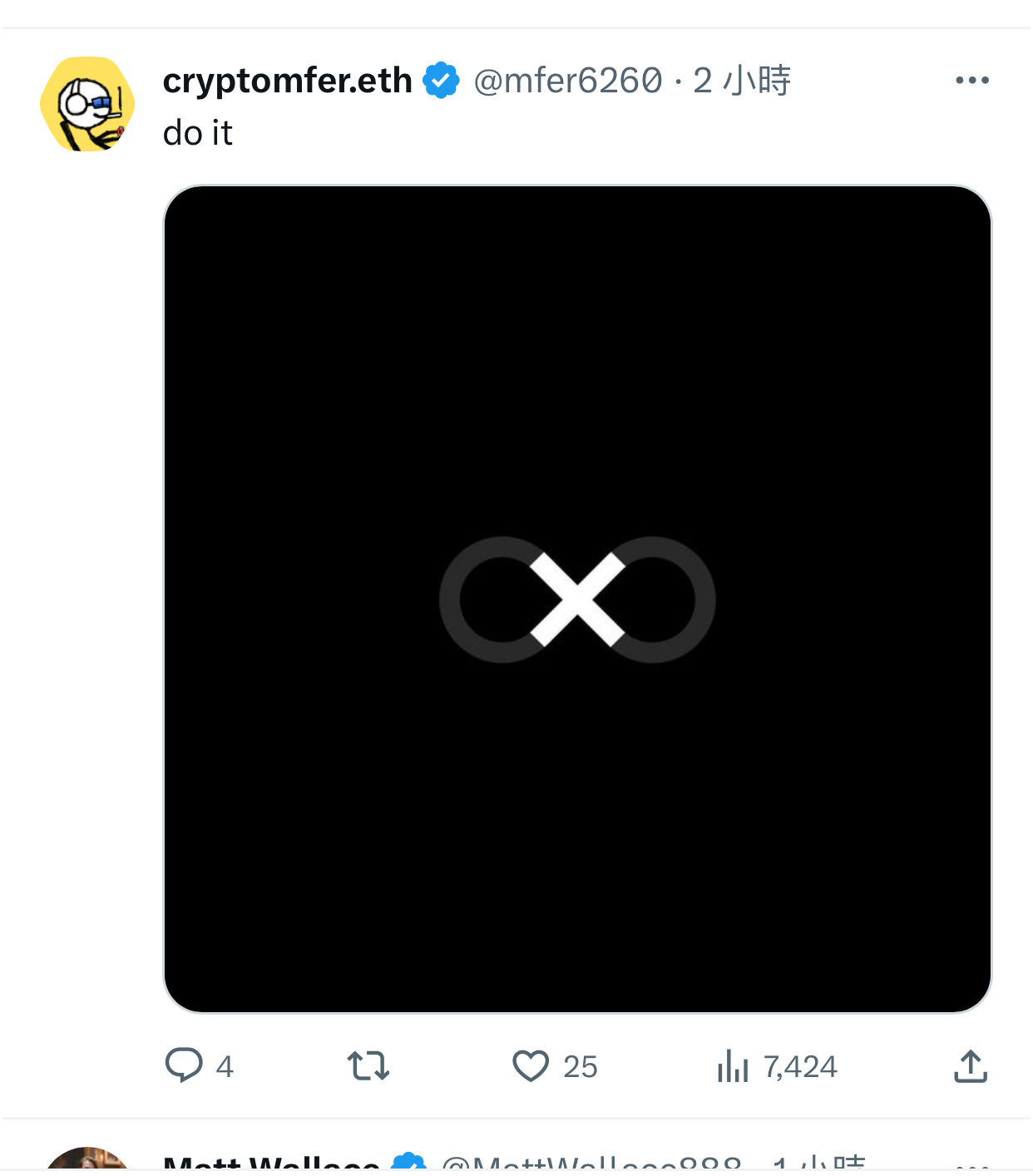Click the like count showing 25
1033x1176 pixels.
point(581,1066)
